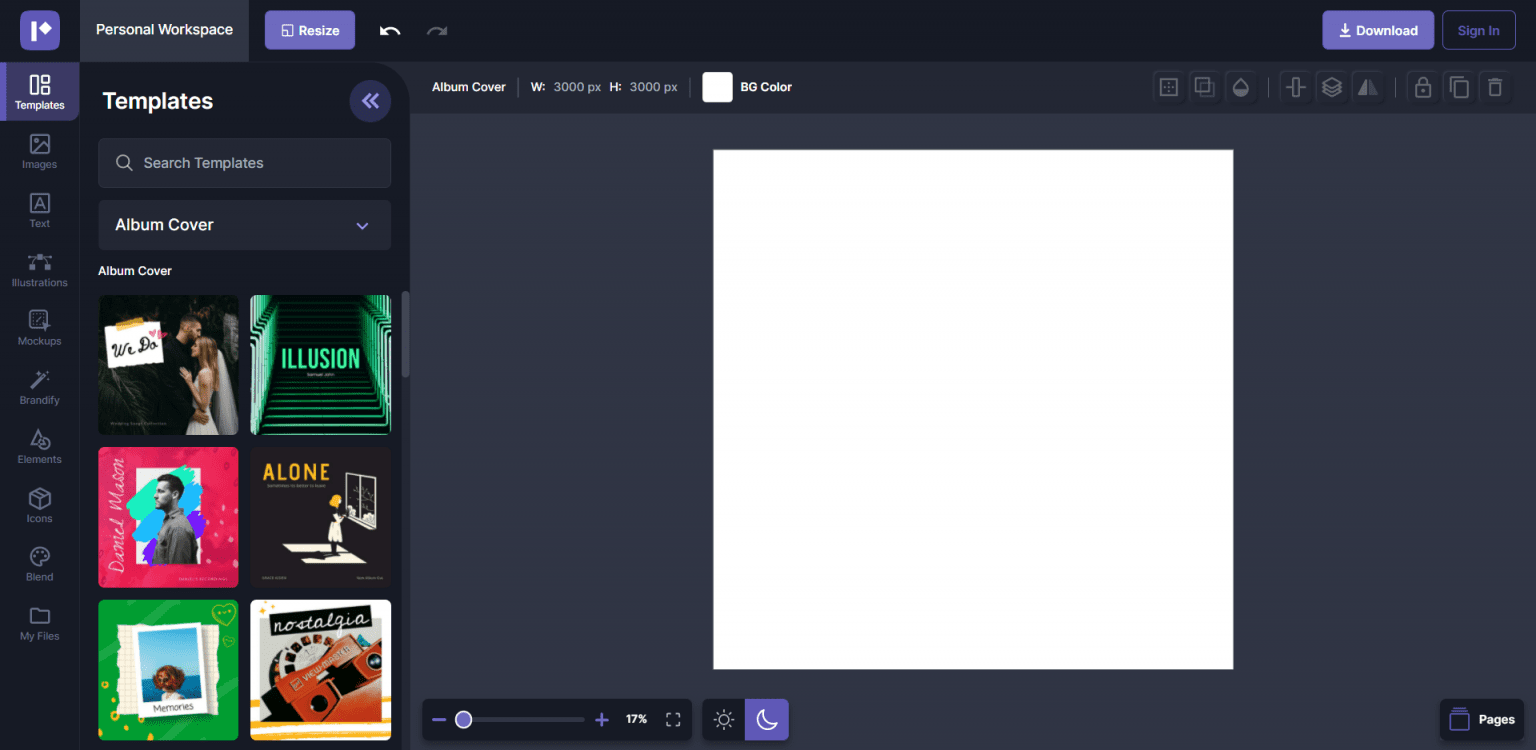Select the ILLUSION album cover template
Image resolution: width=1536 pixels, height=750 pixels.
coord(320,365)
